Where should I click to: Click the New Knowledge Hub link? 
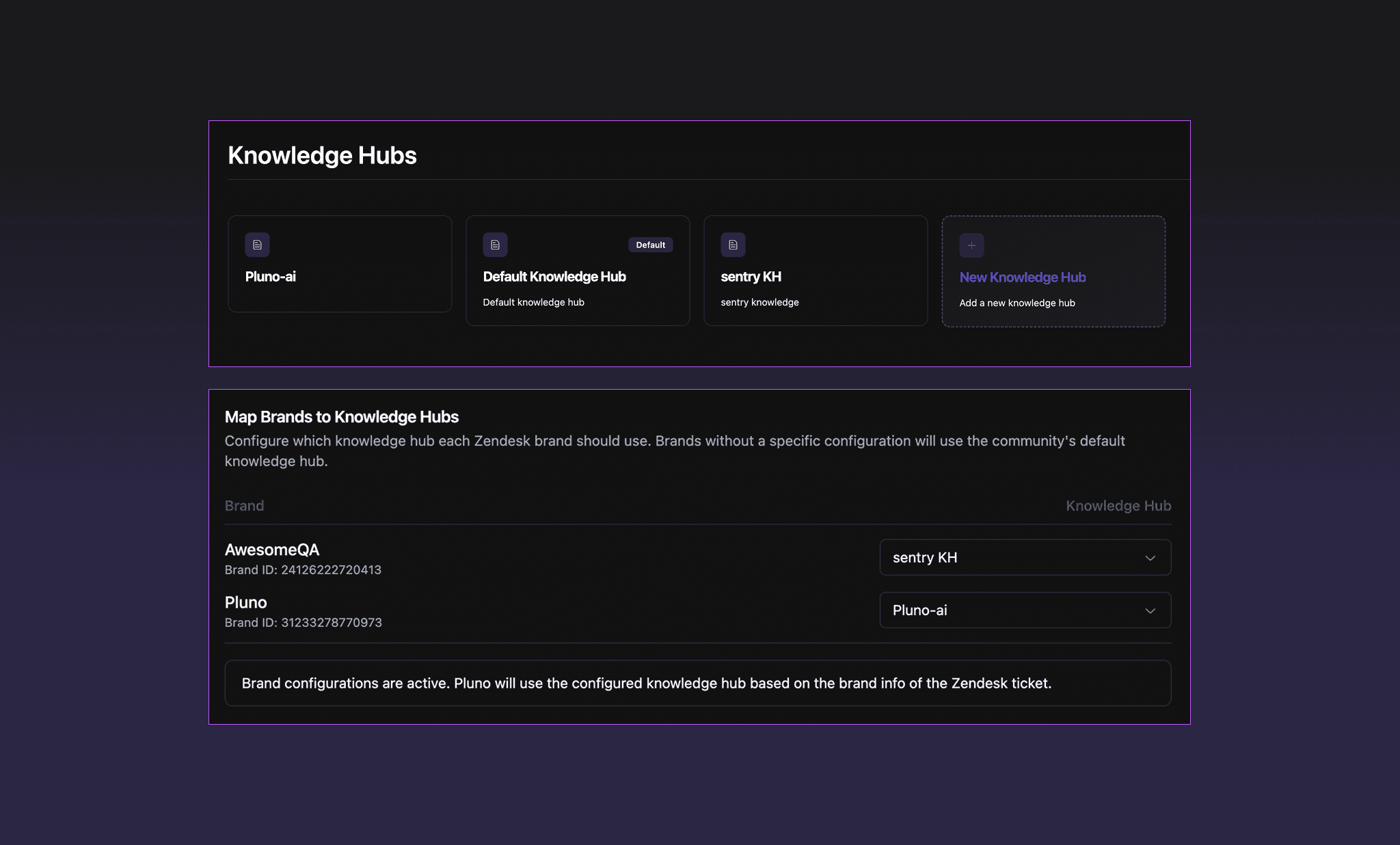pos(1022,277)
